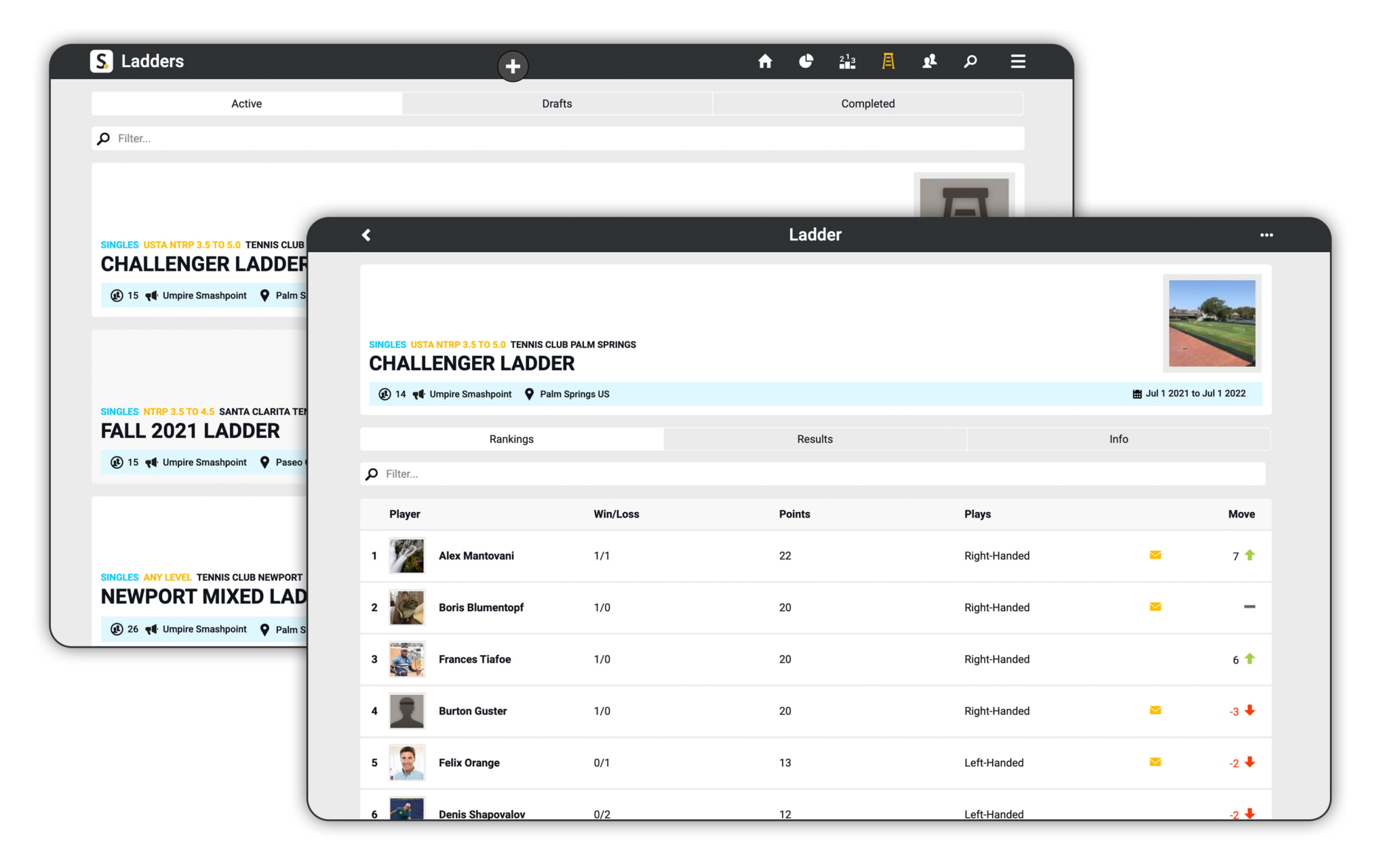Click the rankings Filter input field
The image size is (1389, 868).
point(814,474)
